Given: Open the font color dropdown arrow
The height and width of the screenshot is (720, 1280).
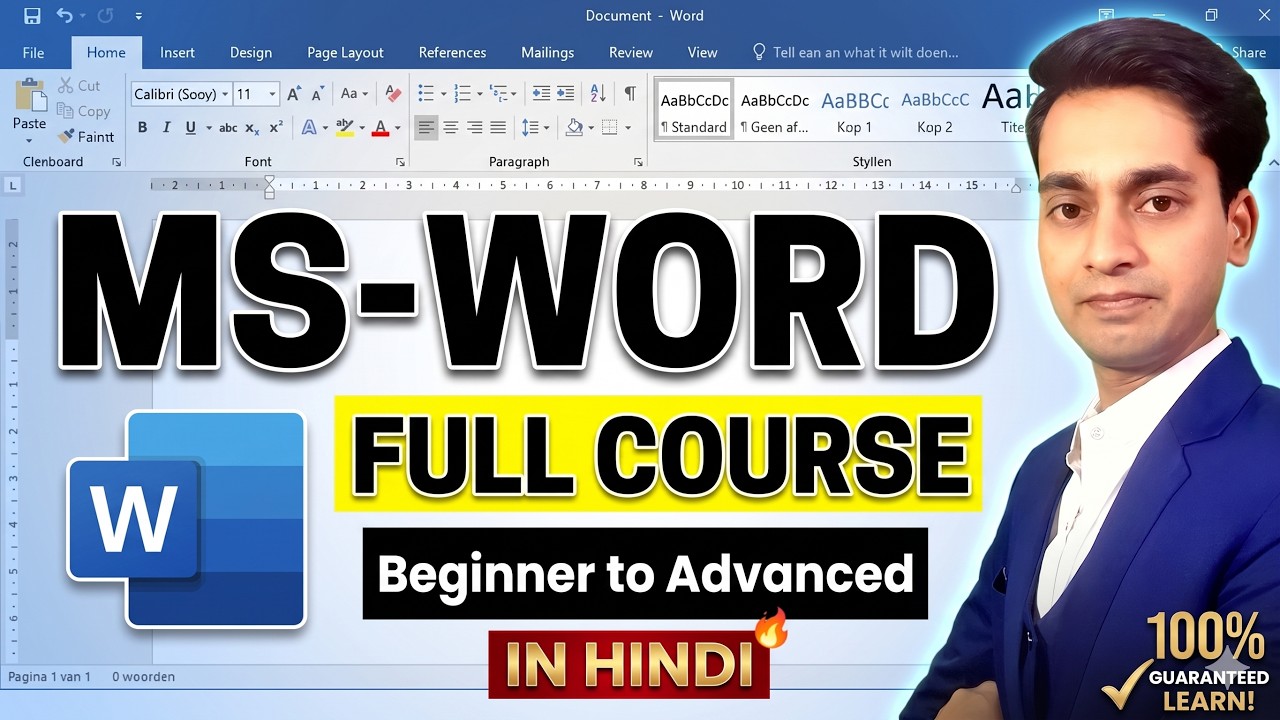Looking at the screenshot, I should [397, 128].
